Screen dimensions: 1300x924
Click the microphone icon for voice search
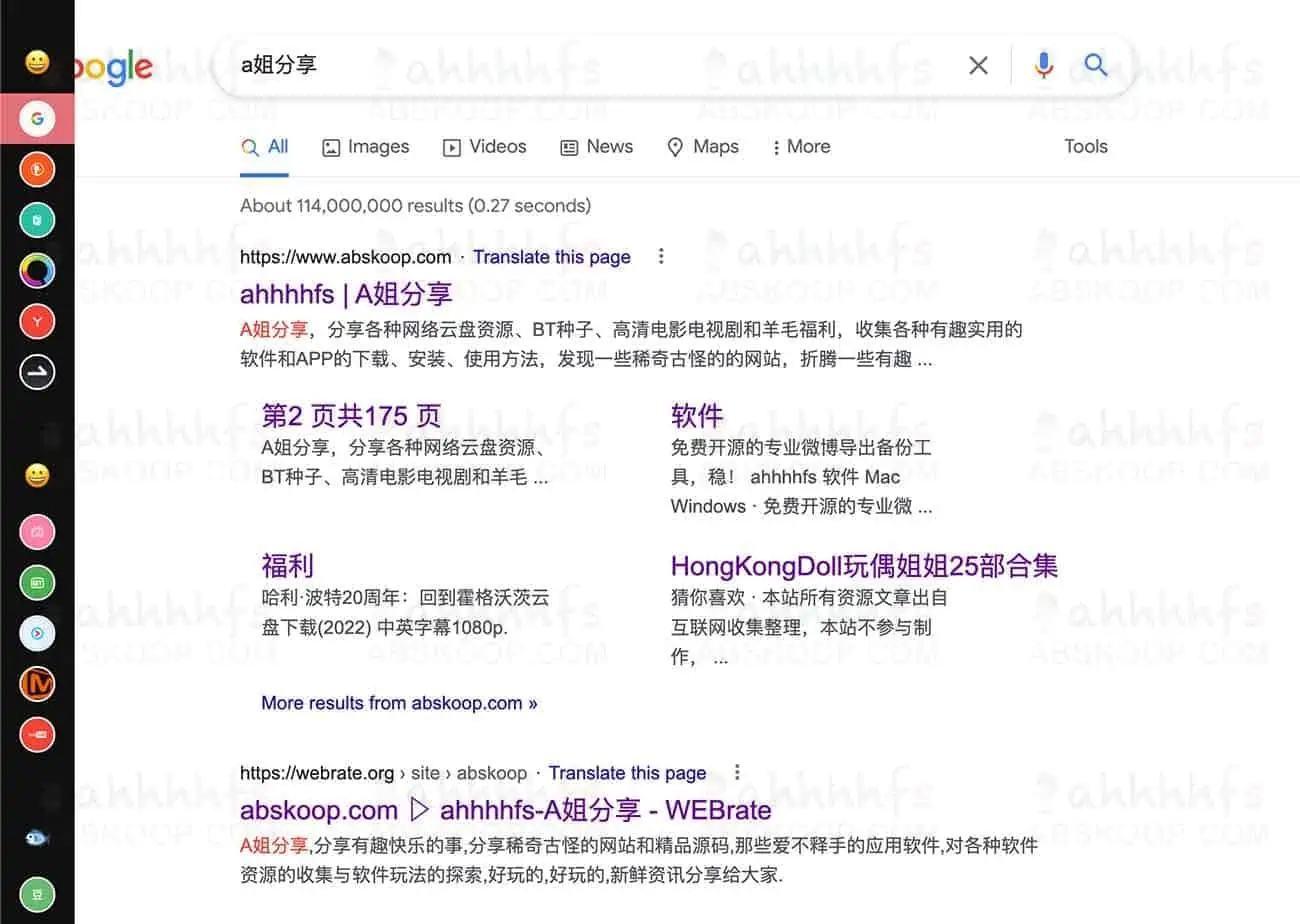pos(1044,64)
